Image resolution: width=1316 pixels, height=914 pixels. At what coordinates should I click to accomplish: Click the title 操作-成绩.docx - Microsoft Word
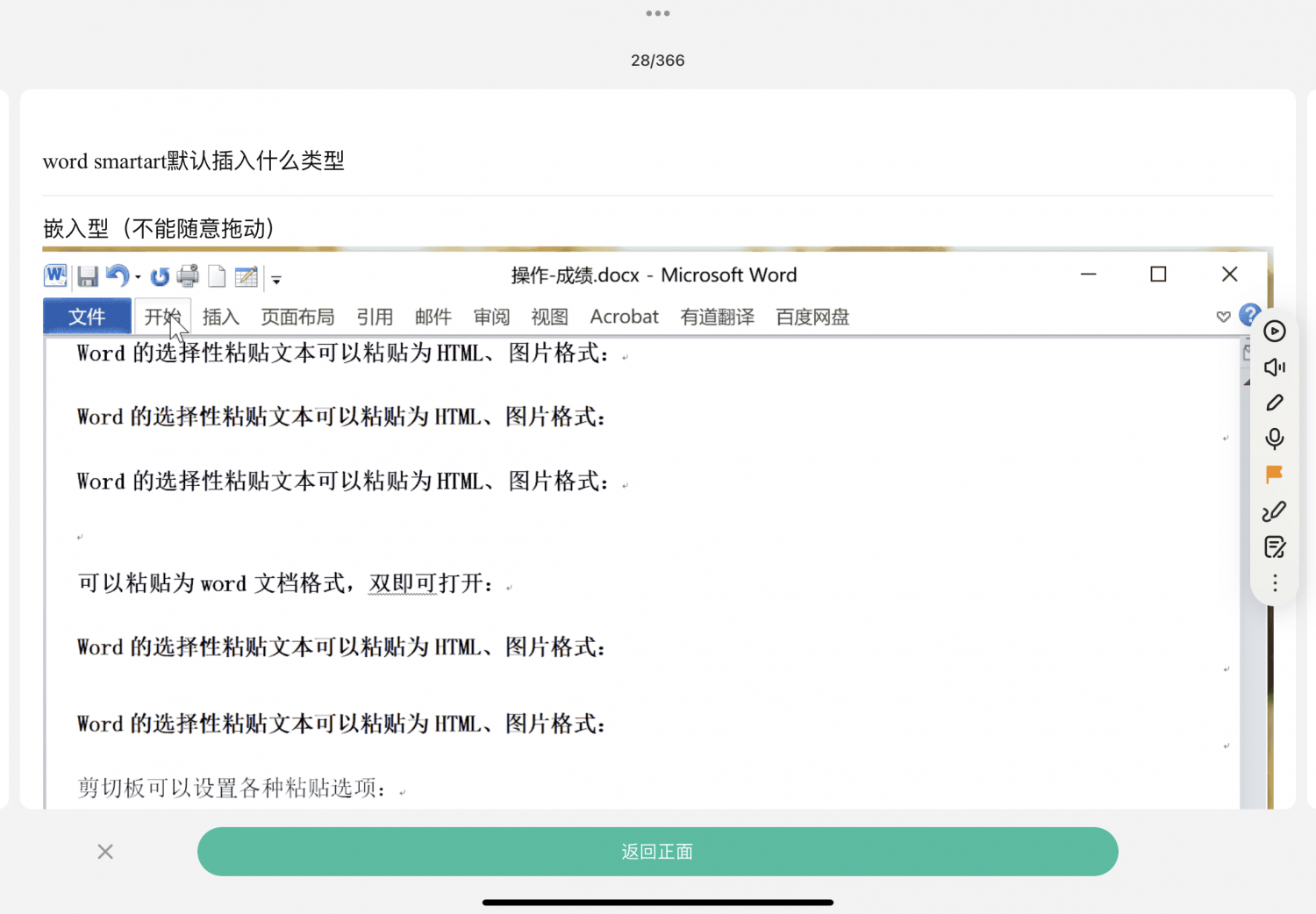[654, 275]
